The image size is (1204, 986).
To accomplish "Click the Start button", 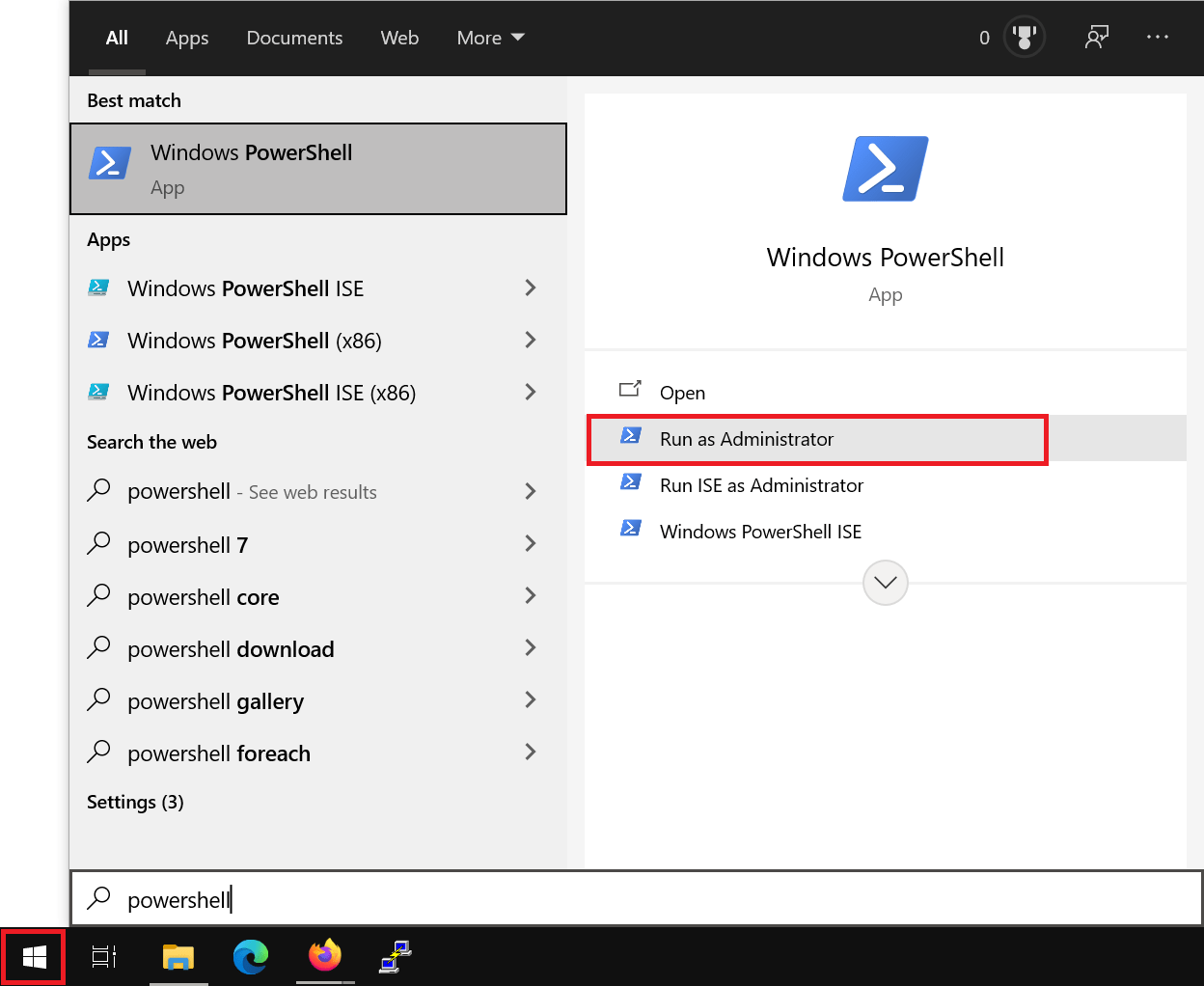I will point(33,956).
